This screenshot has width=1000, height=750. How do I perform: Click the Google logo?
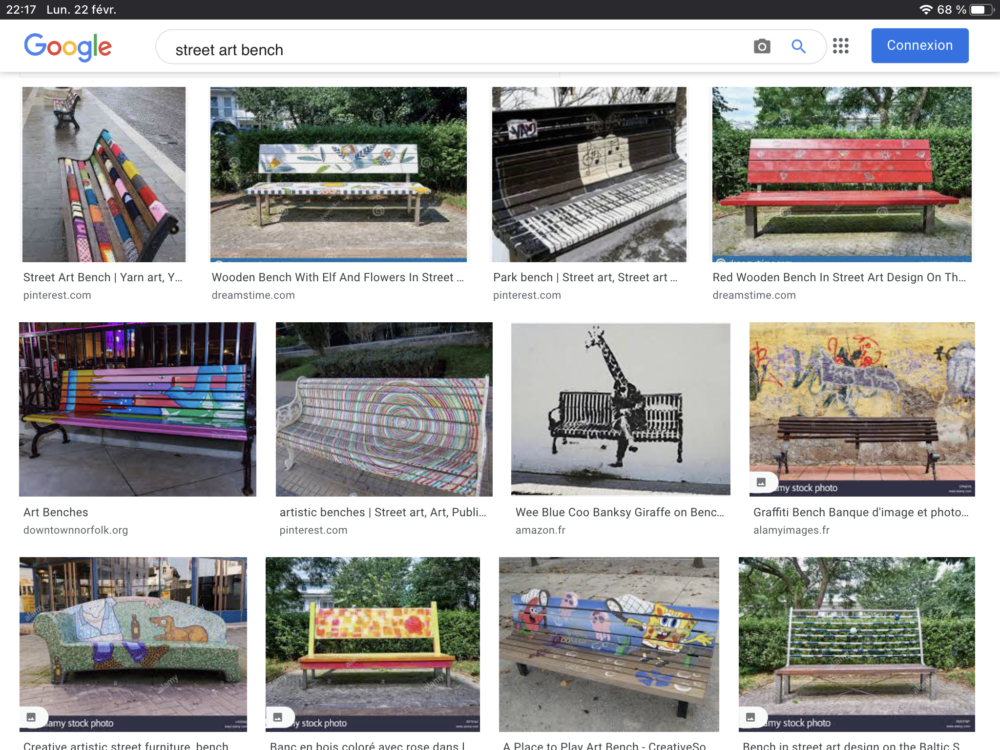tap(68, 47)
